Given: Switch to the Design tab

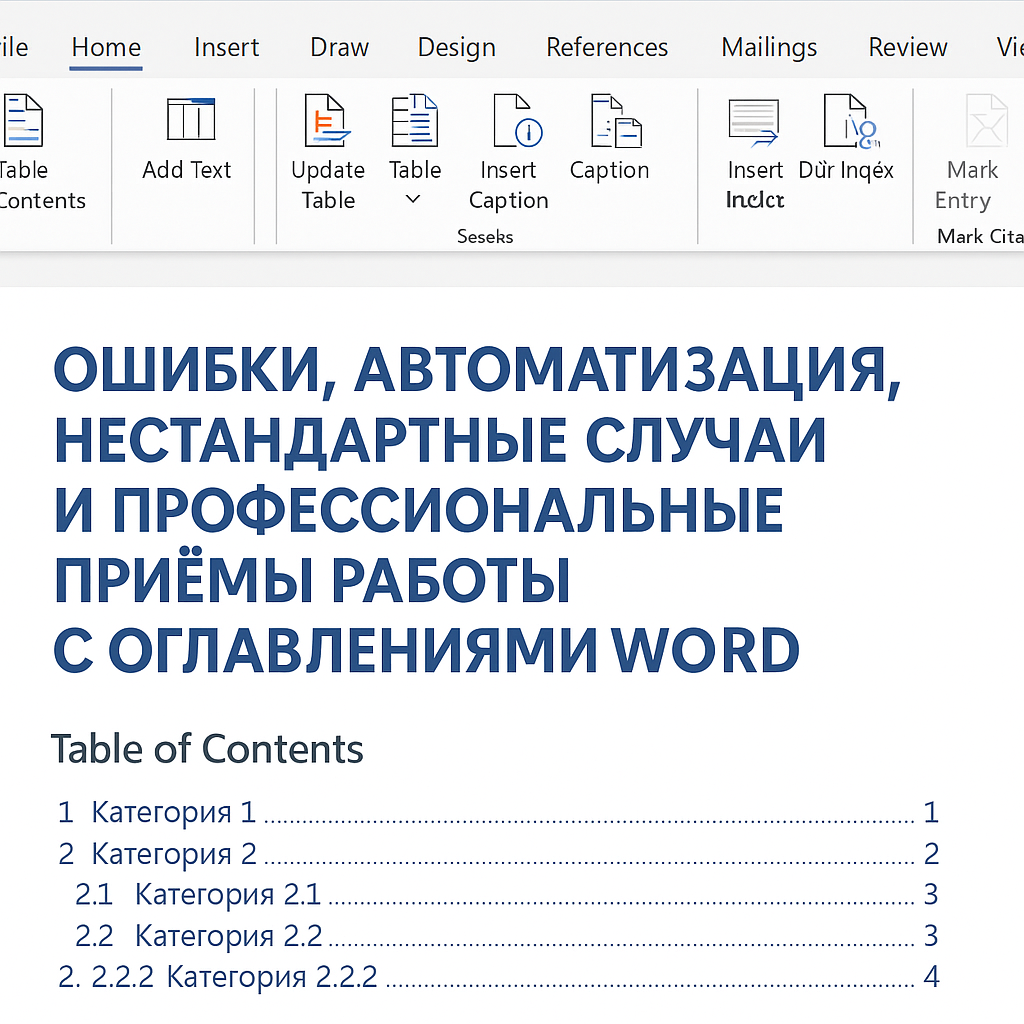Looking at the screenshot, I should [456, 48].
